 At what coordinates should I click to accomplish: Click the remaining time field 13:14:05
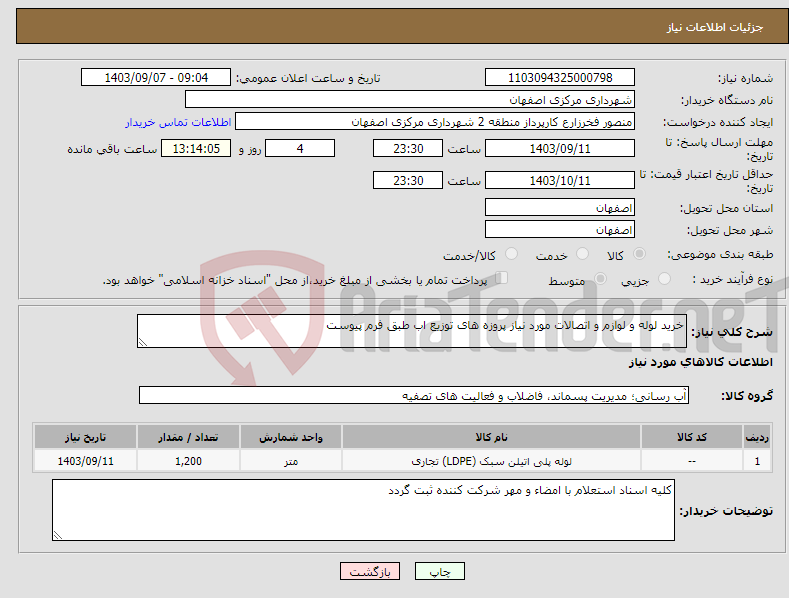[x=196, y=148]
